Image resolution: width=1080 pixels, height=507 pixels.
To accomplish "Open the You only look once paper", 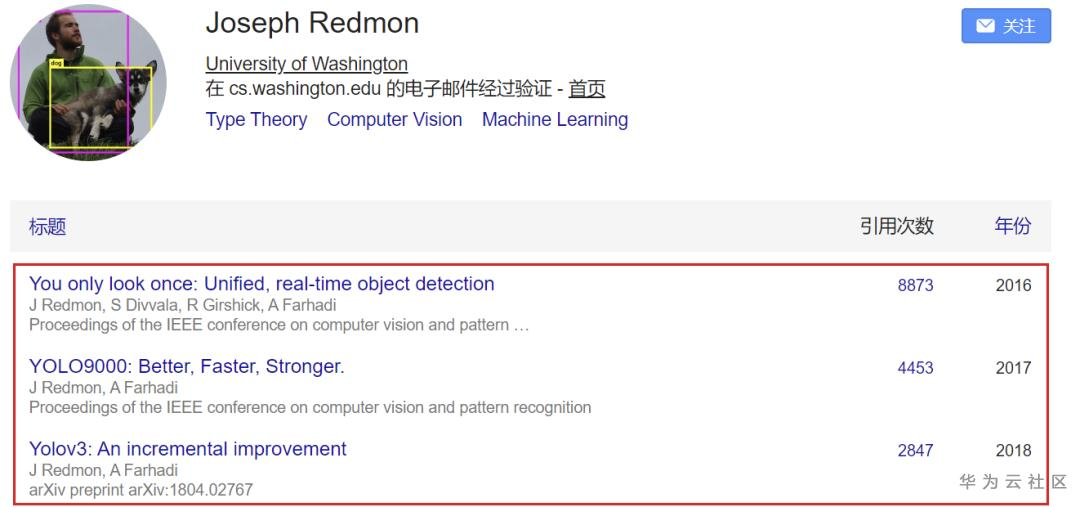I will point(261,284).
